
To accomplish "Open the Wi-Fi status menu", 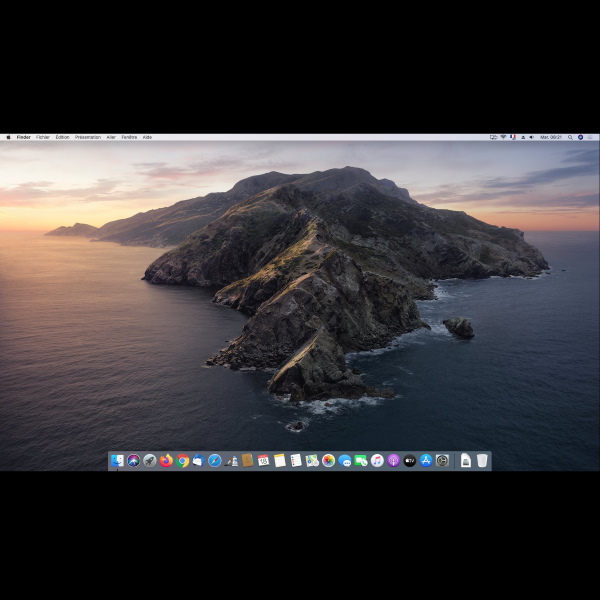I will point(504,137).
